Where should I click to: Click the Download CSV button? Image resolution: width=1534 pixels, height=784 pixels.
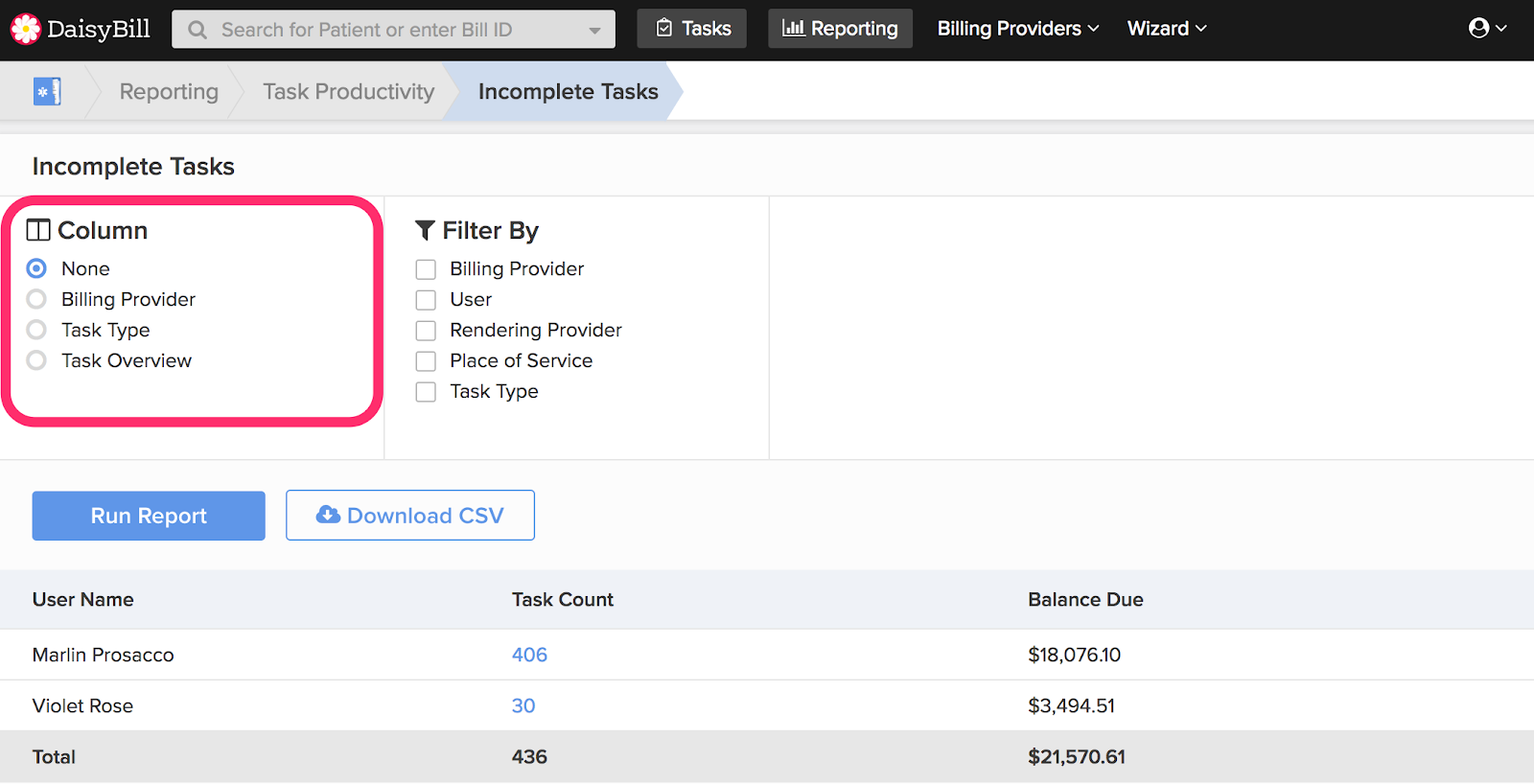click(x=410, y=516)
